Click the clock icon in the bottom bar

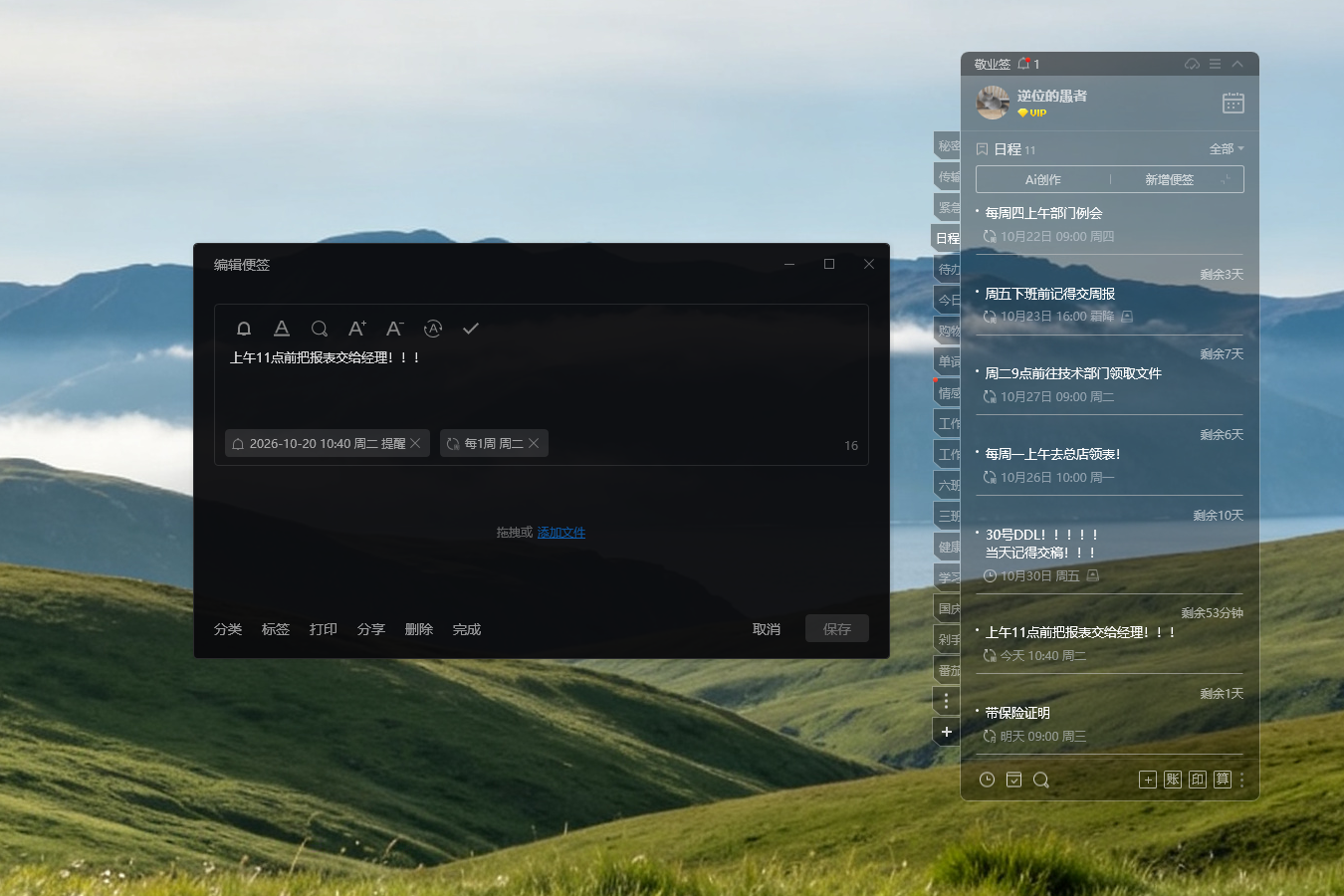coord(987,780)
